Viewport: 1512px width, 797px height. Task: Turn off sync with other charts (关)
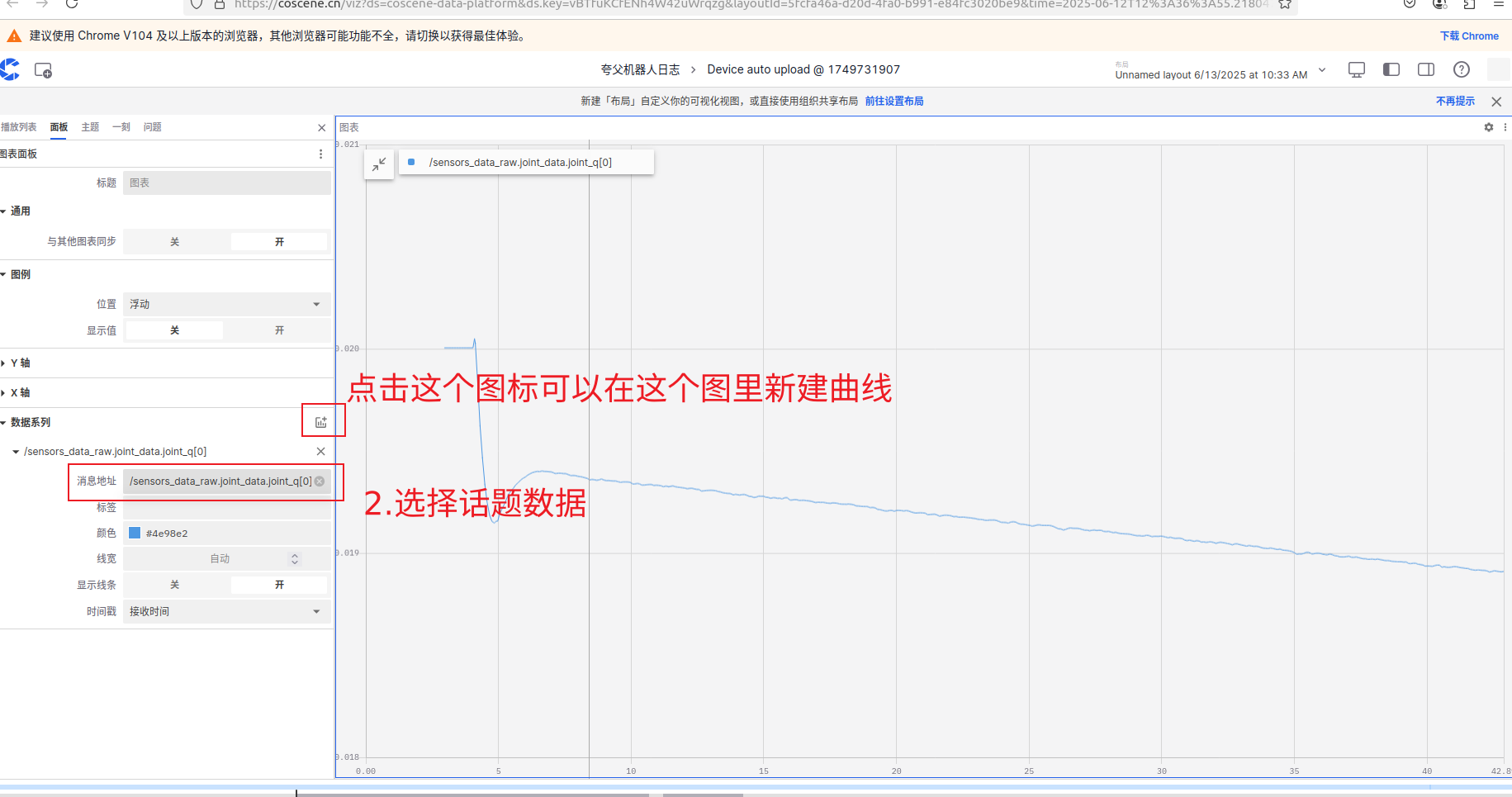pos(174,242)
